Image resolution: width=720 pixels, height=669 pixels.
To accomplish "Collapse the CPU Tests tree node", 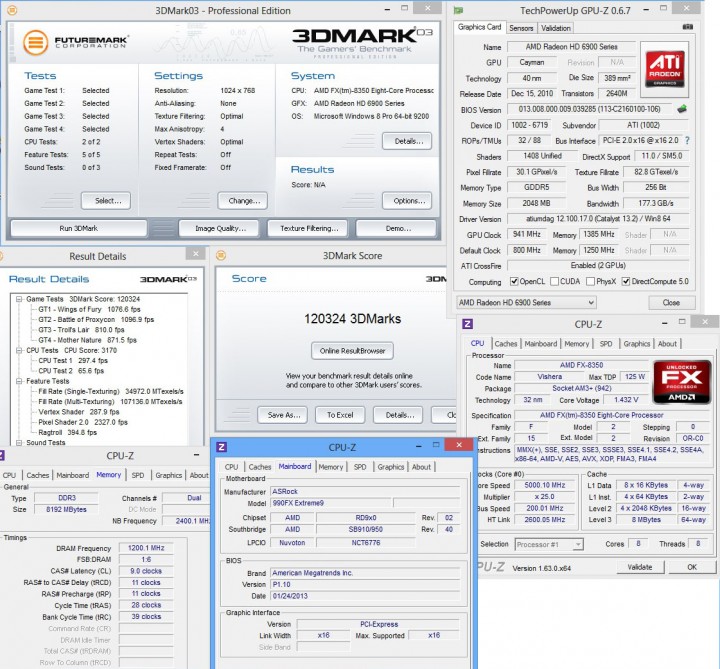I will pos(19,350).
